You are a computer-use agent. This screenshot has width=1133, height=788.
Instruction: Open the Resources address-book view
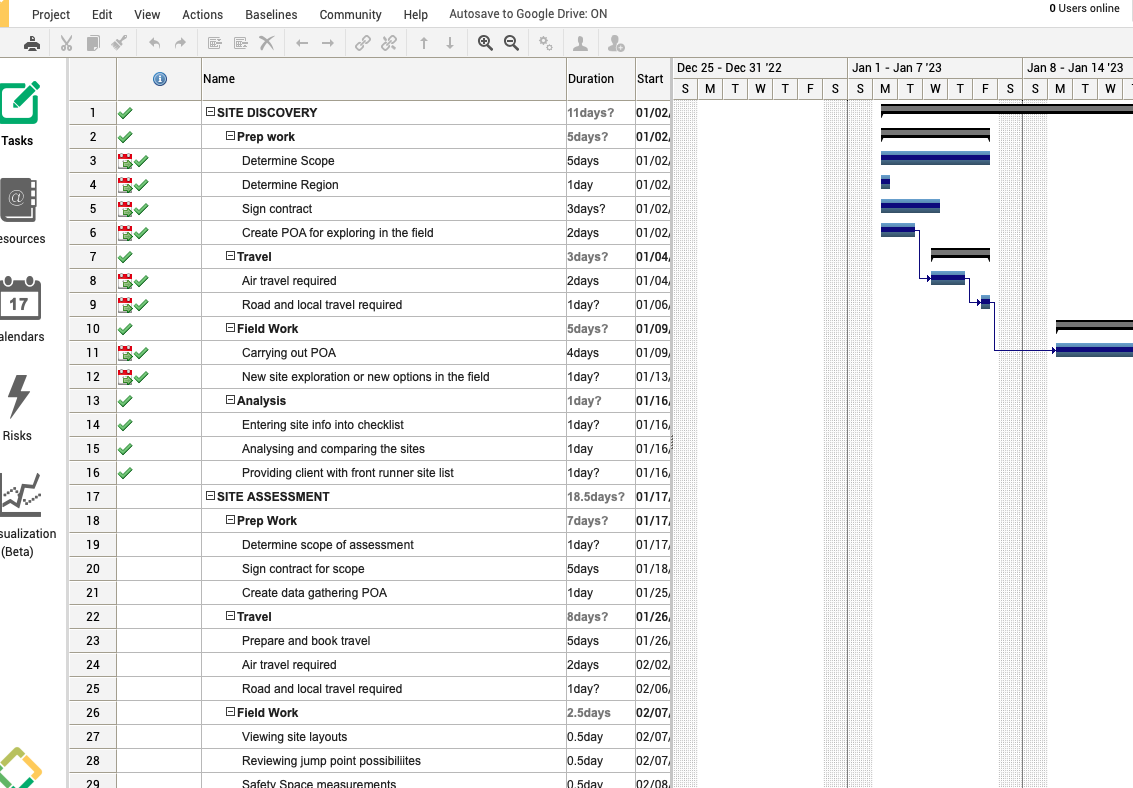tap(20, 211)
